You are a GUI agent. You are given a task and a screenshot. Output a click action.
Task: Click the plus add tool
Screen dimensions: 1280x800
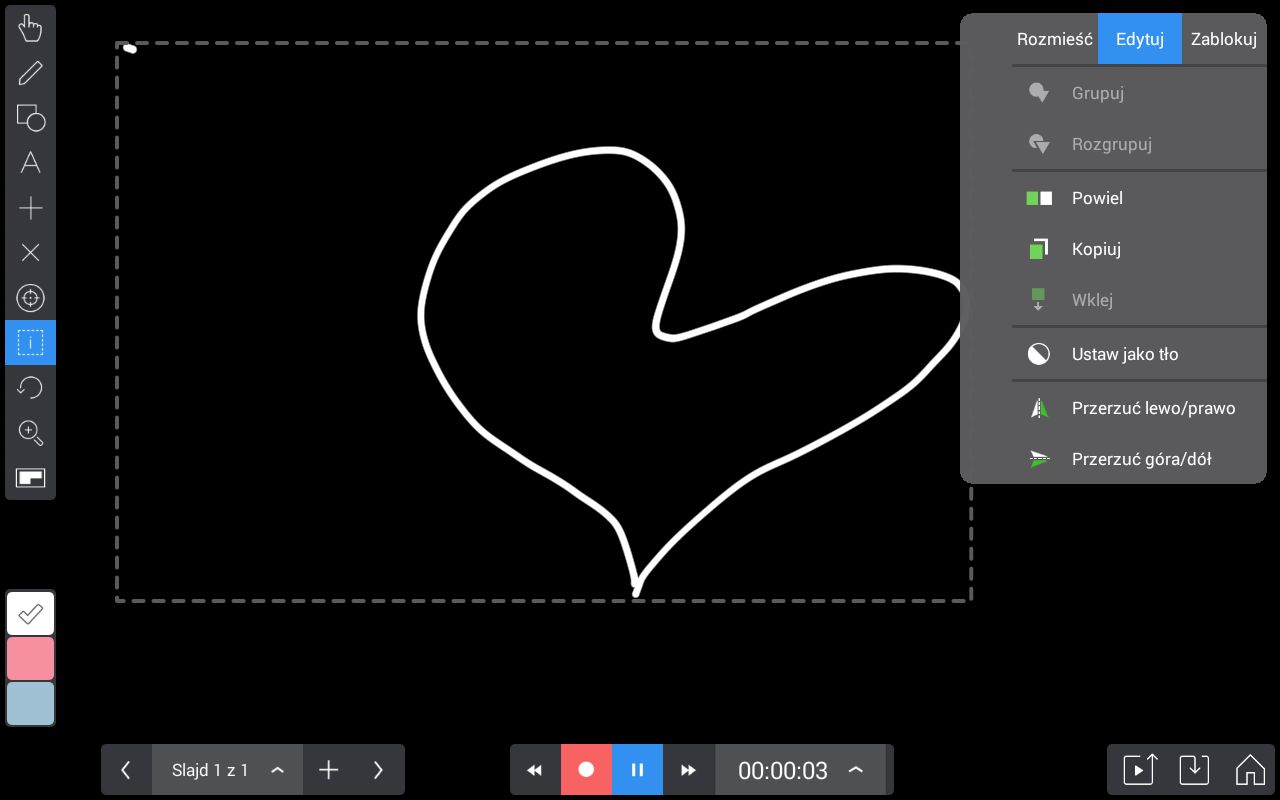[x=31, y=208]
